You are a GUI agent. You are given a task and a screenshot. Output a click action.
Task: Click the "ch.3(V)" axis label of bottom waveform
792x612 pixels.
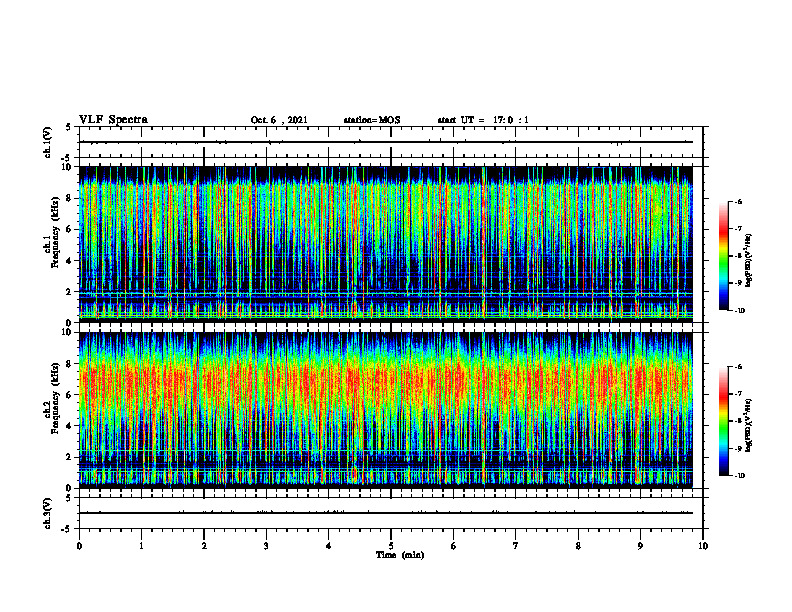click(48, 513)
